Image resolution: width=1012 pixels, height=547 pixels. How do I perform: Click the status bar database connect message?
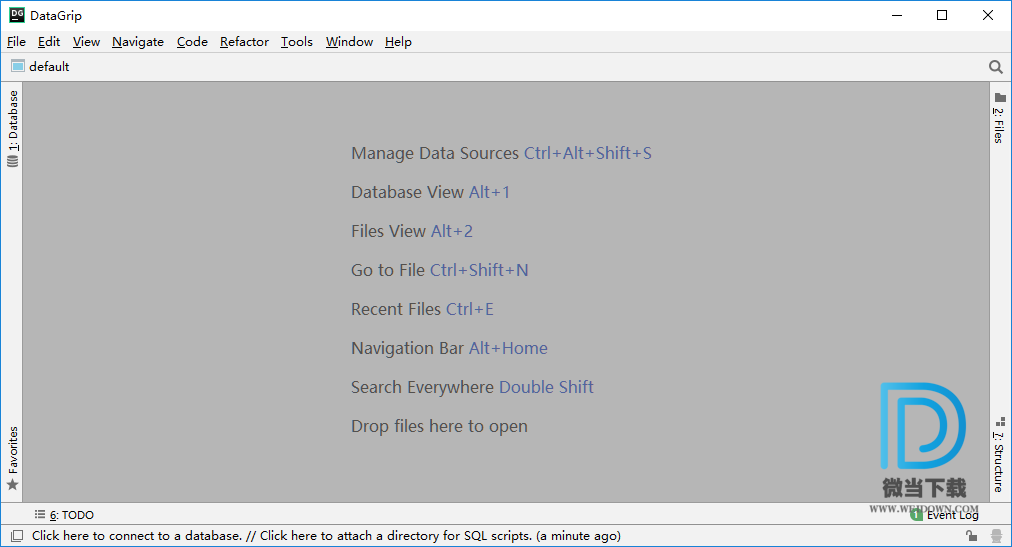326,535
